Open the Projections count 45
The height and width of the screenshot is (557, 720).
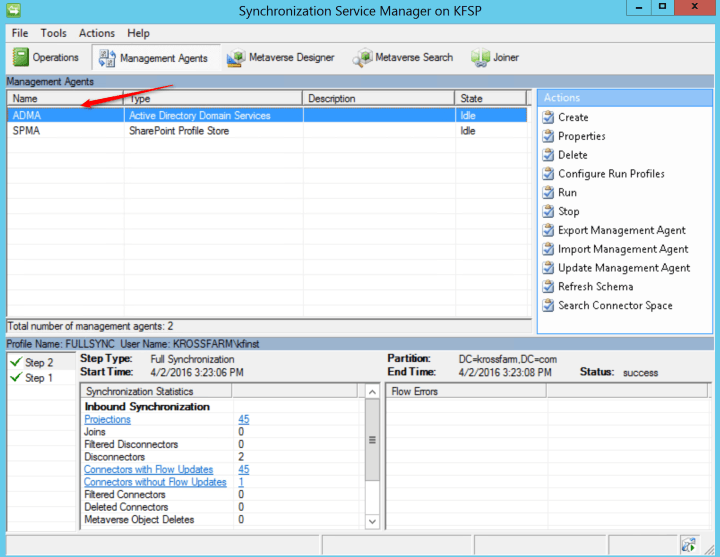244,419
